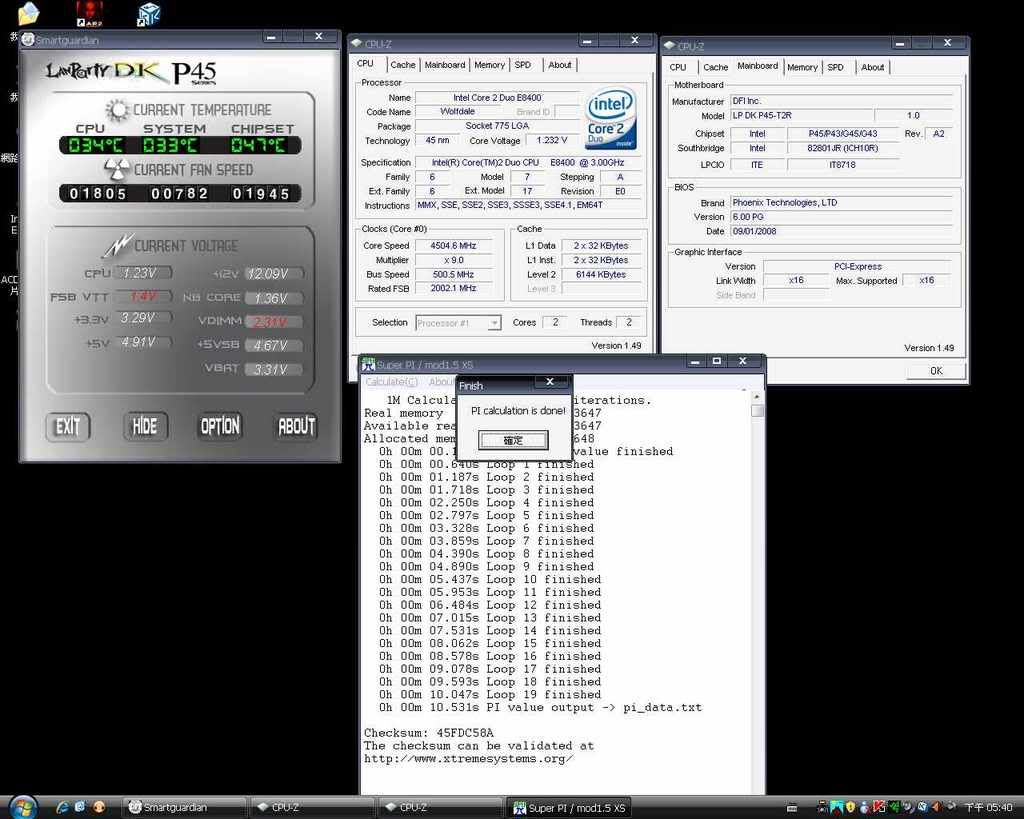This screenshot has width=1024, height=819.
Task: Click the BIOS date 09/01/2008
Action: click(x=841, y=231)
